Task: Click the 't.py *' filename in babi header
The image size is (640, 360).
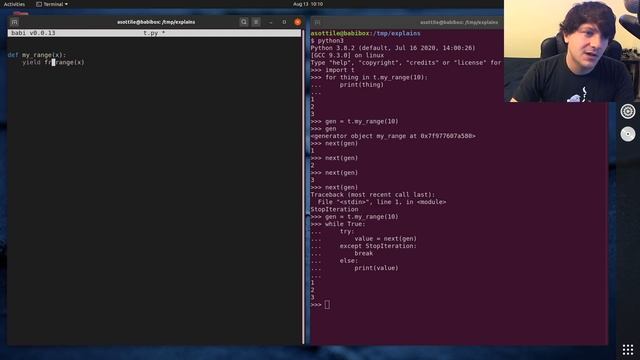Action: [x=154, y=33]
